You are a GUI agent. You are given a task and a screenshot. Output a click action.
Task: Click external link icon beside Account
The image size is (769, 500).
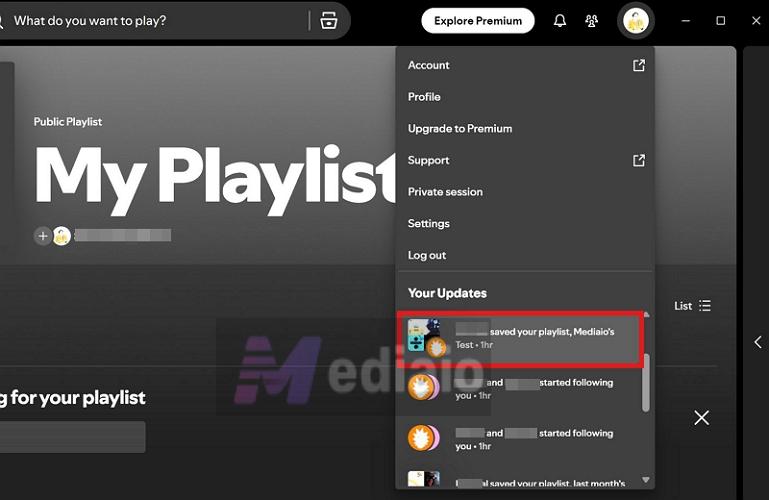coord(639,65)
